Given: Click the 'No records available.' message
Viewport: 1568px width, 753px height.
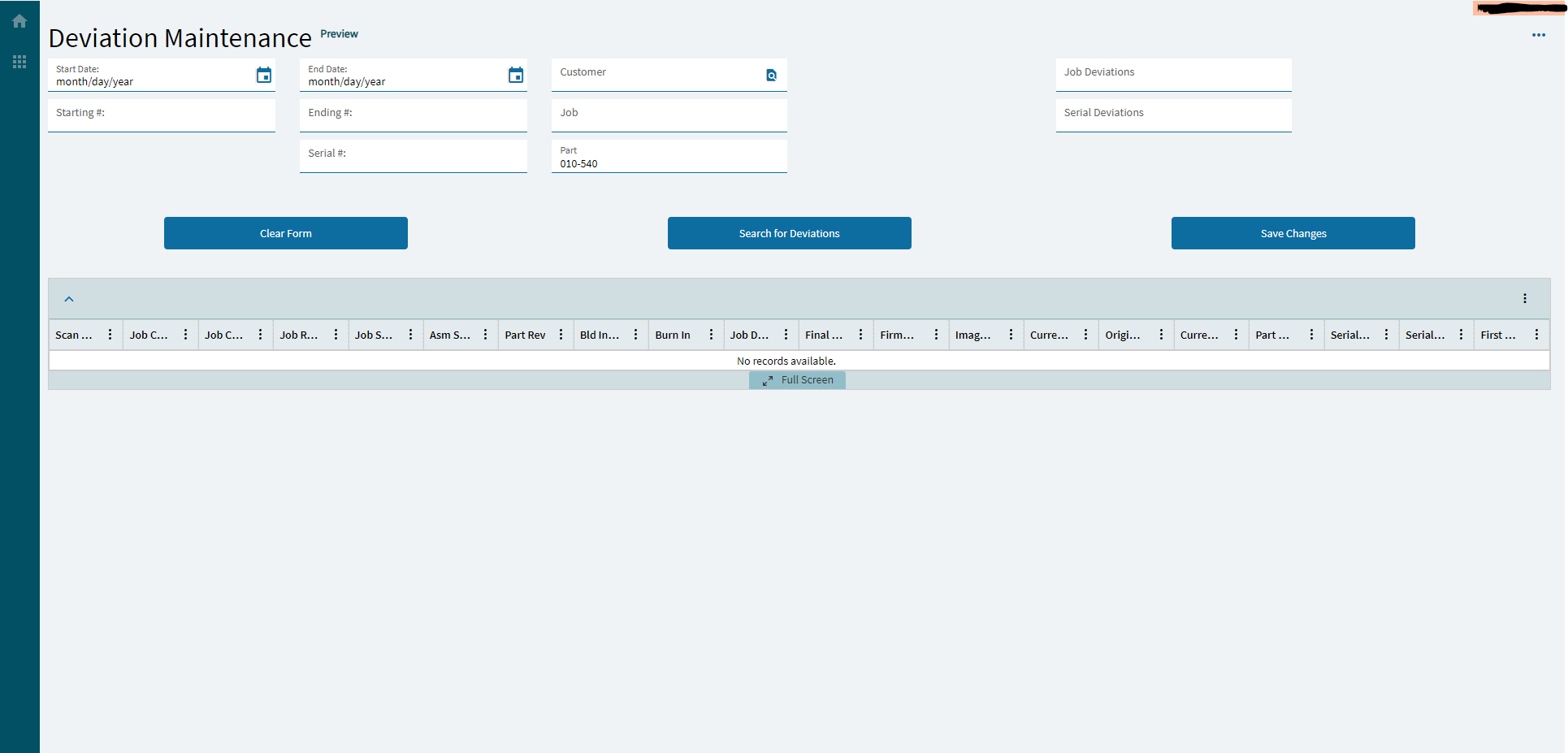Looking at the screenshot, I should pyautogui.click(x=786, y=361).
